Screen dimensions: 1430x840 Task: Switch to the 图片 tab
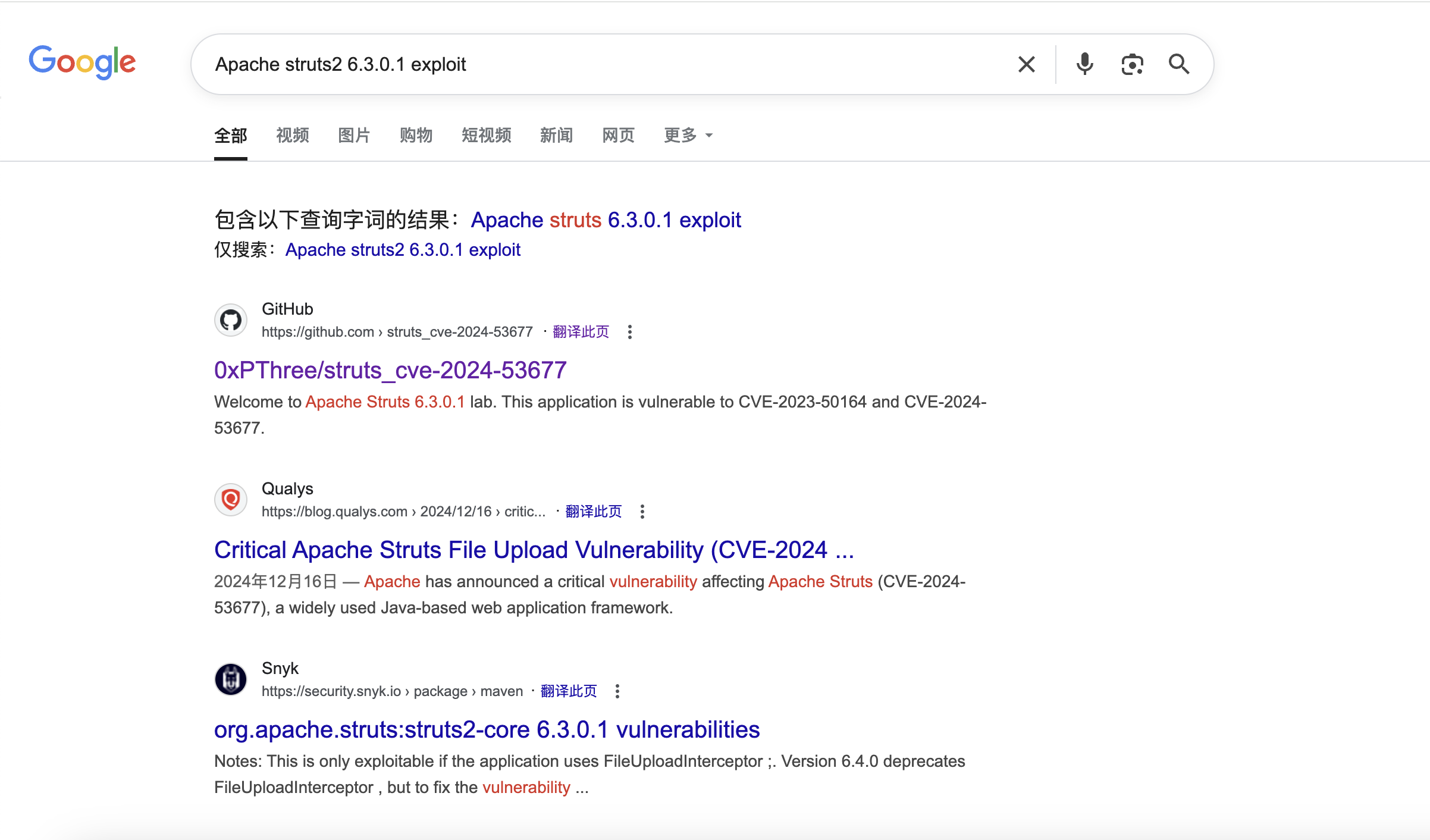(354, 136)
